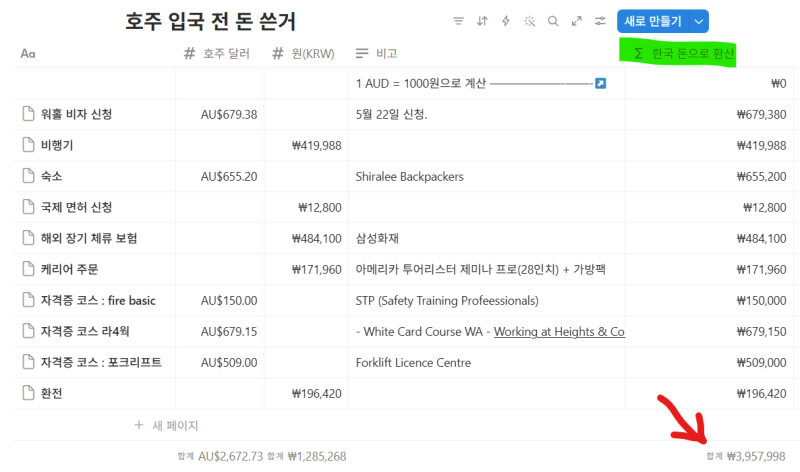The width and height of the screenshot is (800, 472).
Task: Open the sort arrows icon
Action: (482, 21)
